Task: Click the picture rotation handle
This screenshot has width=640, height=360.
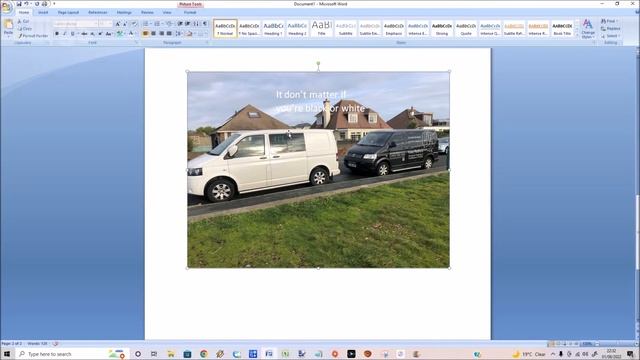Action: click(318, 63)
